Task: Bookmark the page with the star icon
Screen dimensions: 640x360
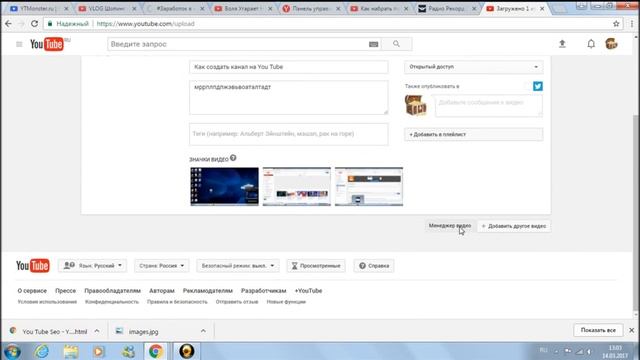Action: tap(616, 24)
